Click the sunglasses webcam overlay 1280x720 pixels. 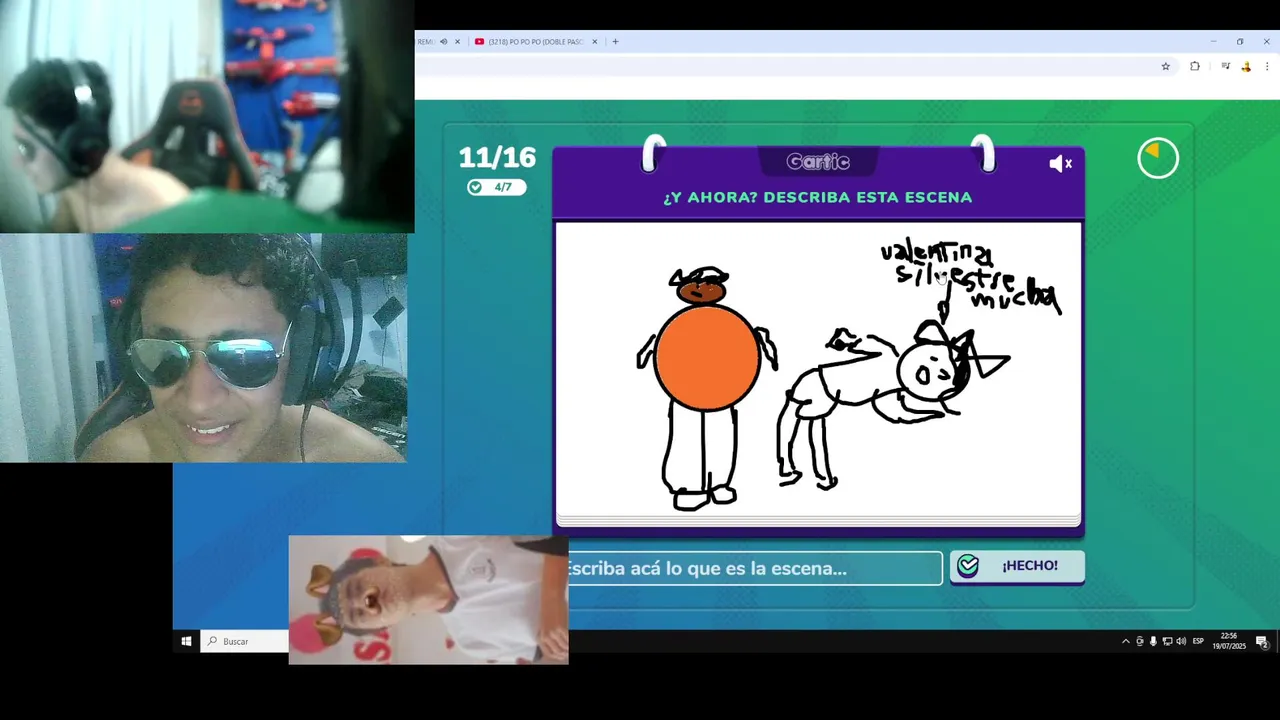coord(203,348)
